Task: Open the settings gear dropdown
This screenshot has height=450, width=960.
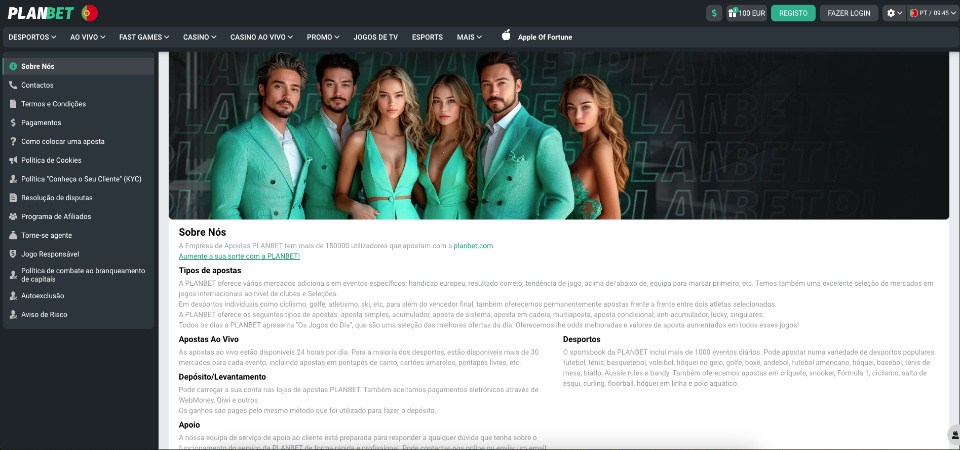Action: (x=893, y=13)
